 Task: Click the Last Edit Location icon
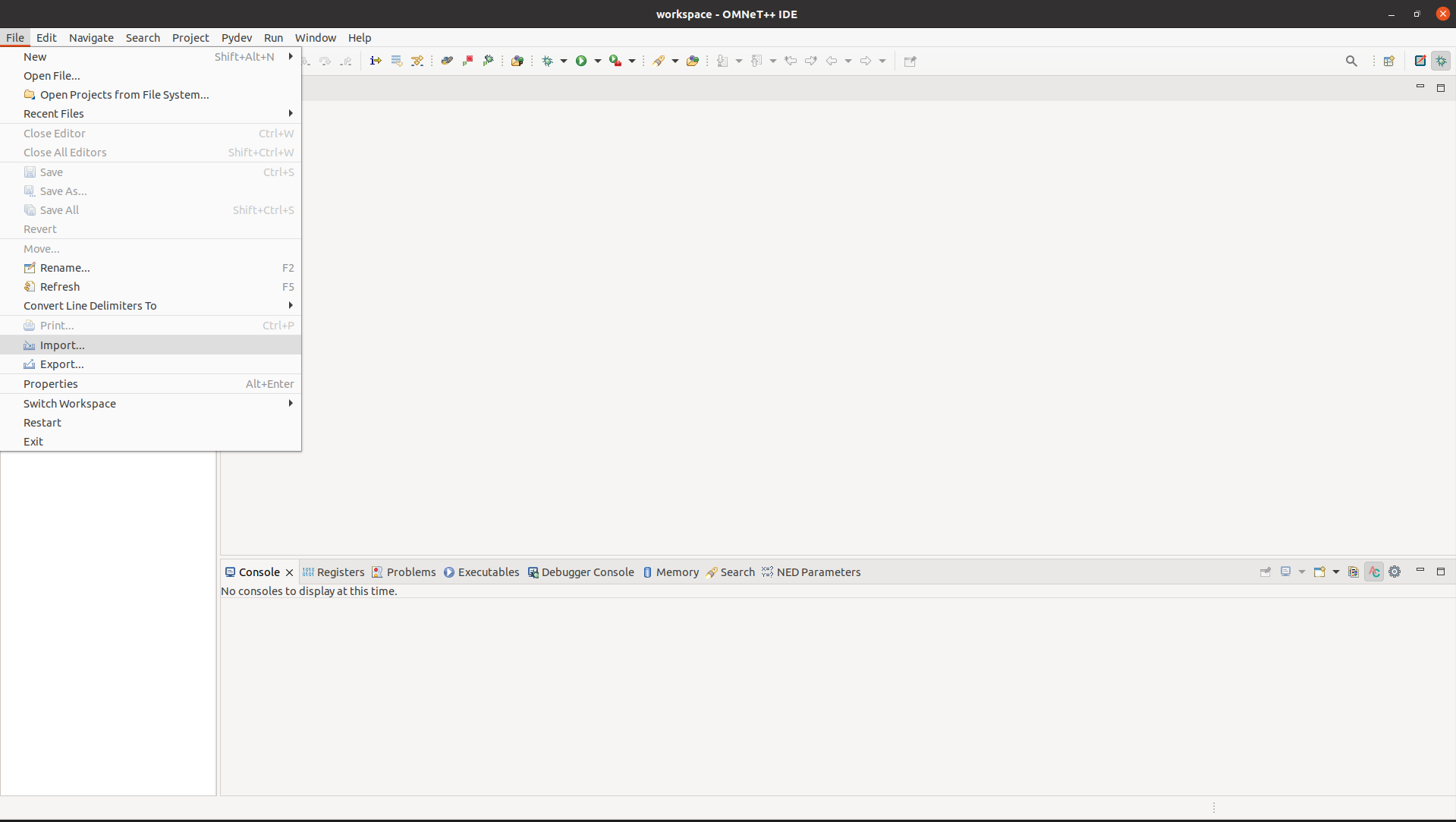[x=791, y=61]
